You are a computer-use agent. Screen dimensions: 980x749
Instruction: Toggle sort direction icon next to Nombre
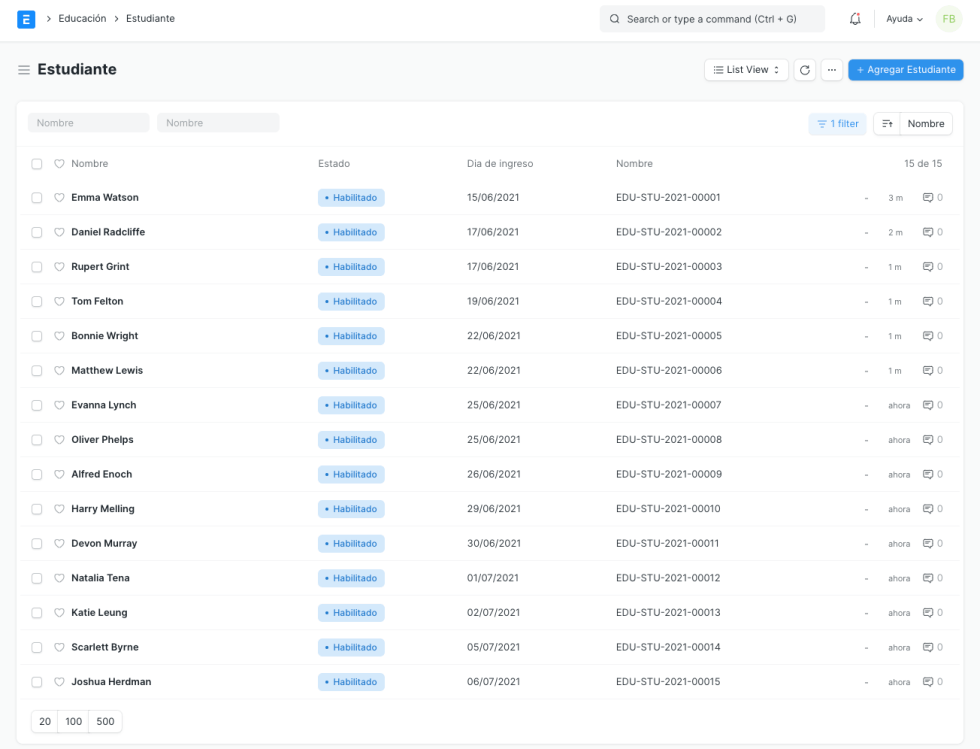click(x=887, y=124)
